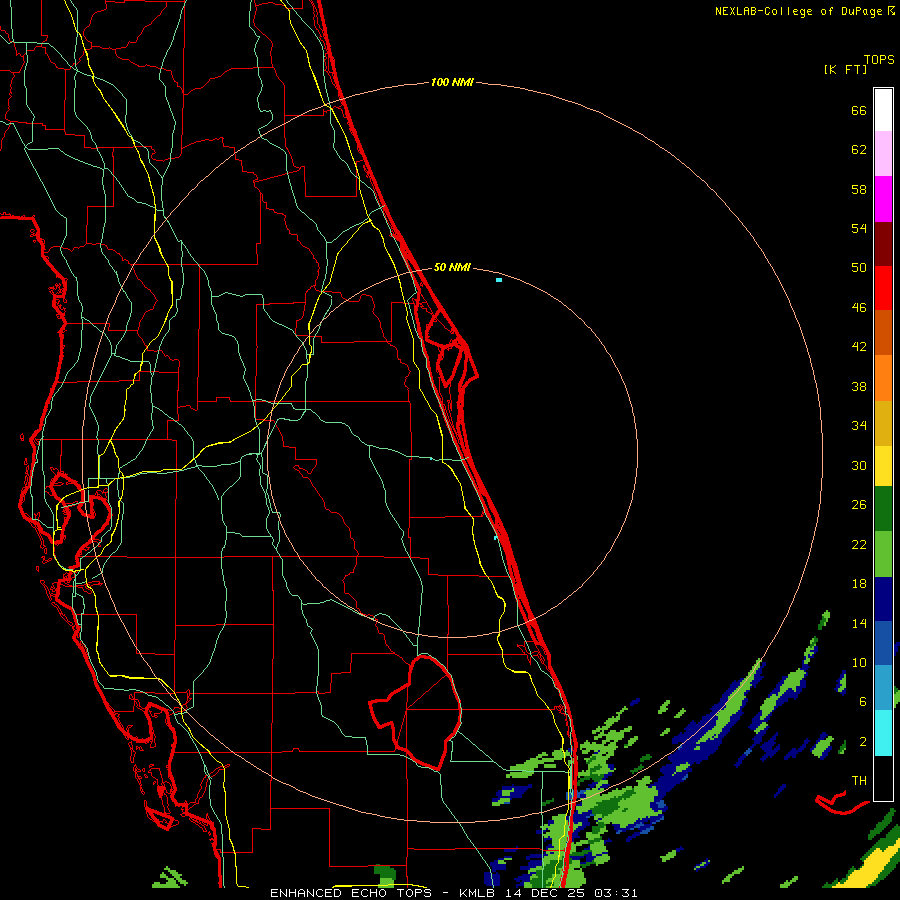Image resolution: width=900 pixels, height=900 pixels.
Task: Select legend value 10
Action: 859,663
